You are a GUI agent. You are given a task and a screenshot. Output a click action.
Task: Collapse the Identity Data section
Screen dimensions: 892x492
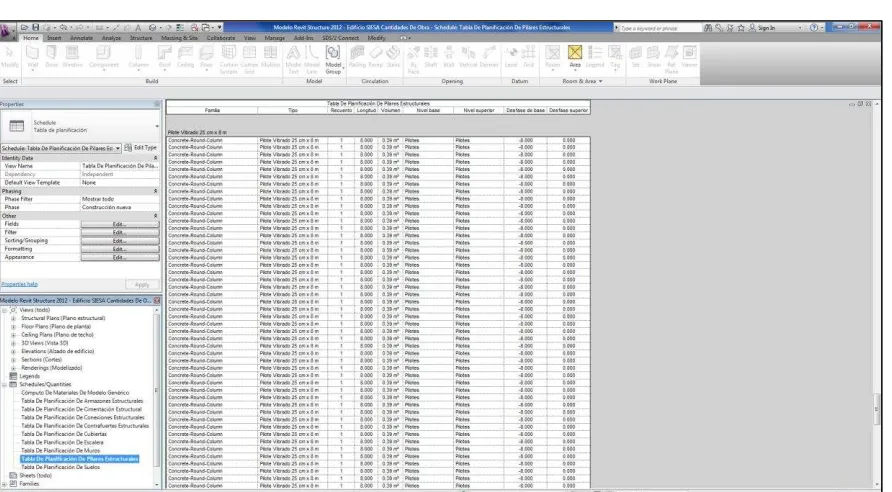pyautogui.click(x=155, y=158)
